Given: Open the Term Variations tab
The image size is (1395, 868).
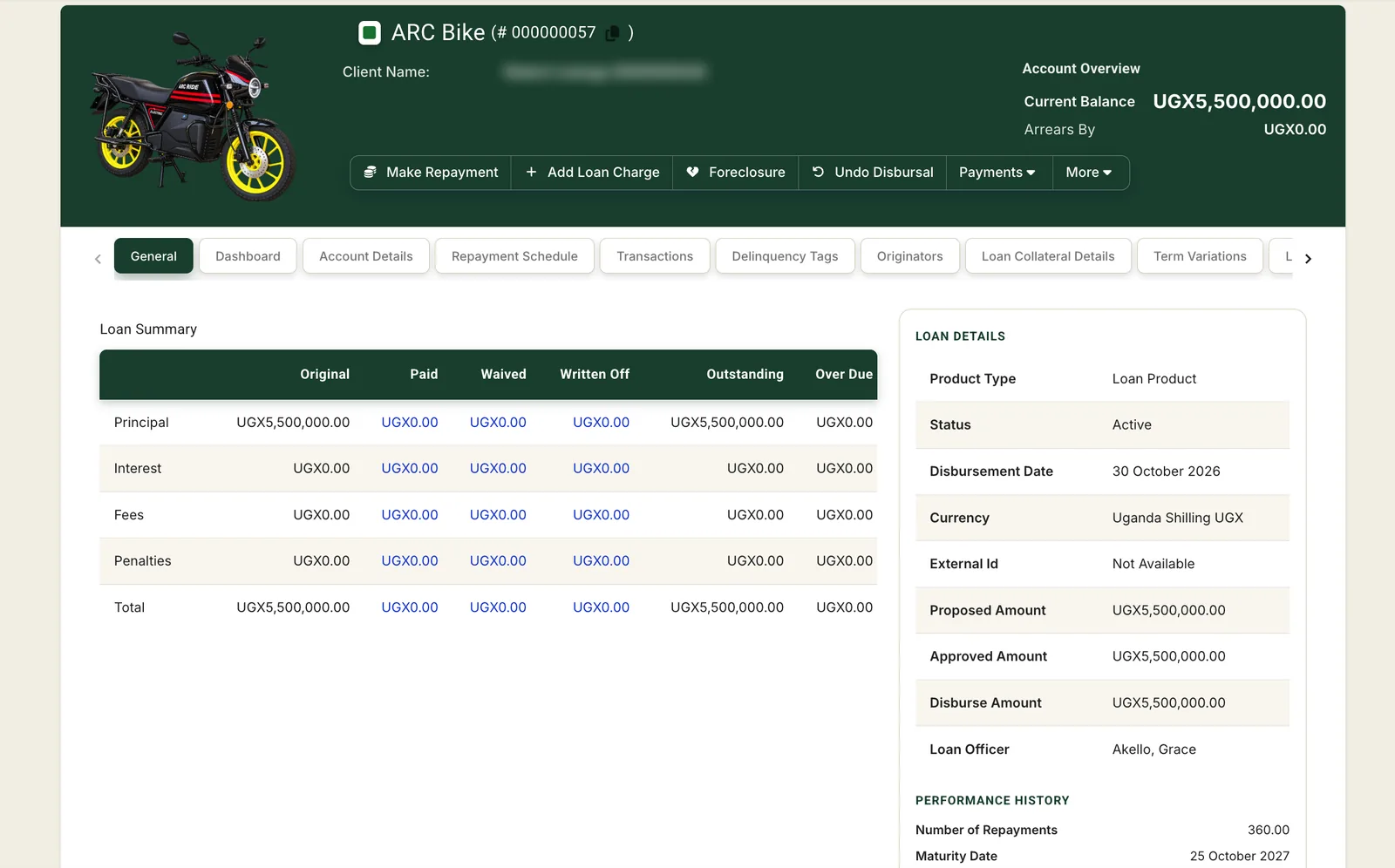Looking at the screenshot, I should click(x=1200, y=256).
